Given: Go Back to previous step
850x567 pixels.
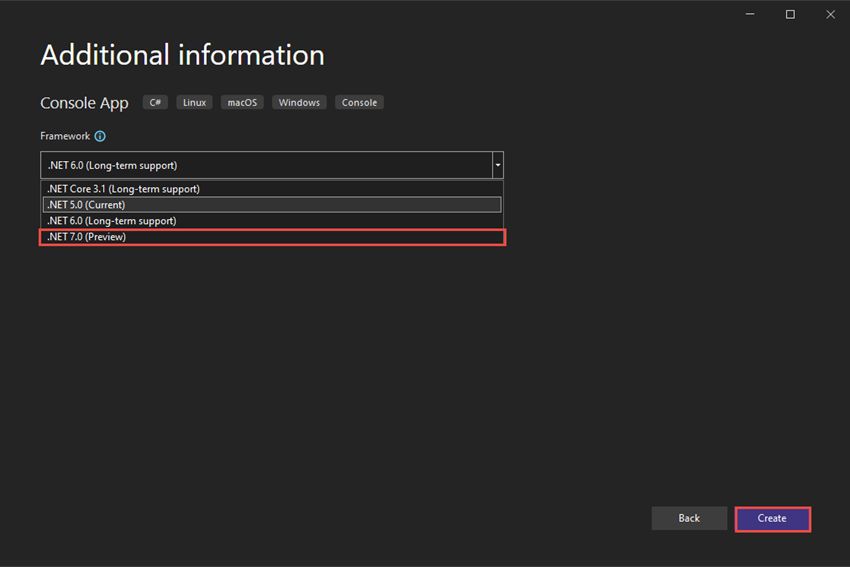Looking at the screenshot, I should pyautogui.click(x=689, y=518).
